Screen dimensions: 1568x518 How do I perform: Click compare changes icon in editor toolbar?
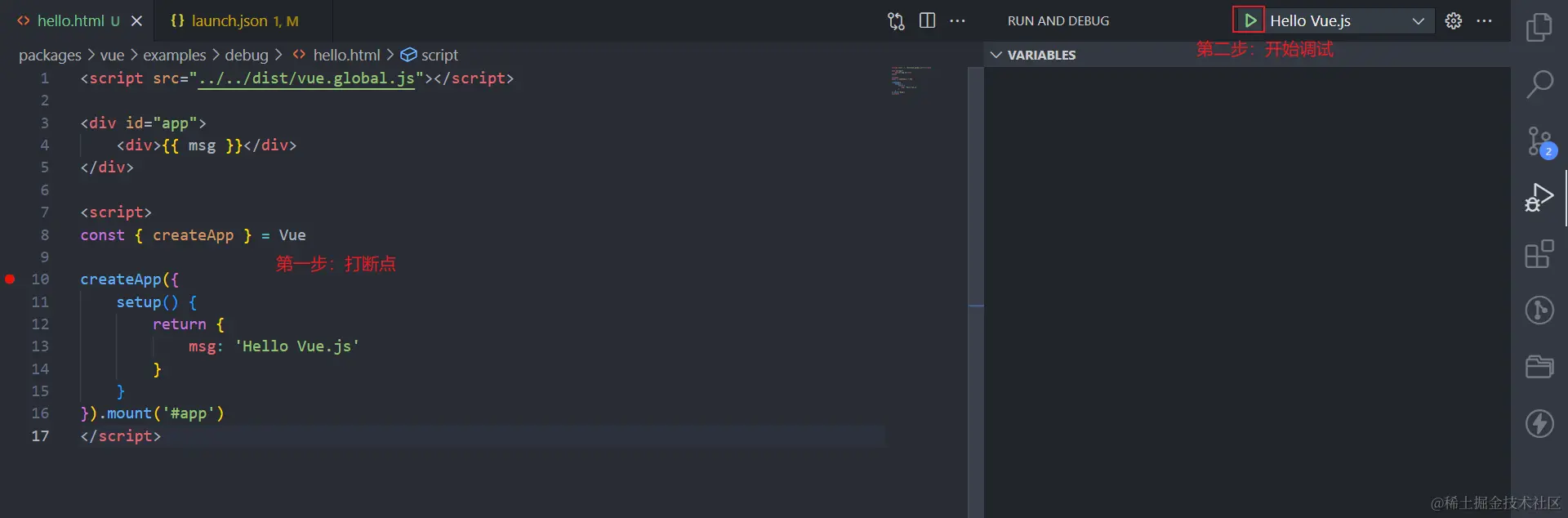click(x=896, y=20)
